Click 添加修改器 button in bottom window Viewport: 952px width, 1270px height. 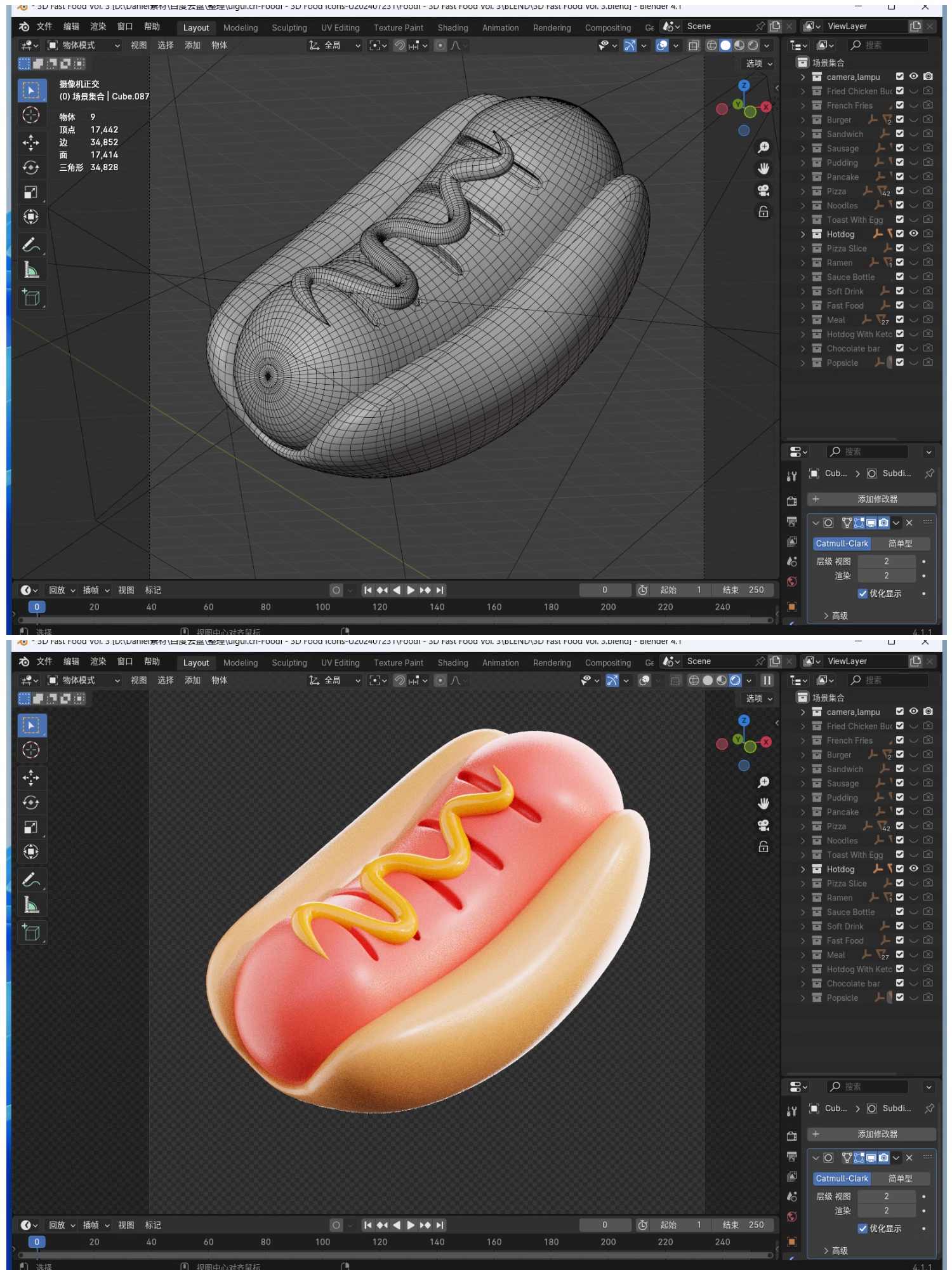coord(872,1134)
